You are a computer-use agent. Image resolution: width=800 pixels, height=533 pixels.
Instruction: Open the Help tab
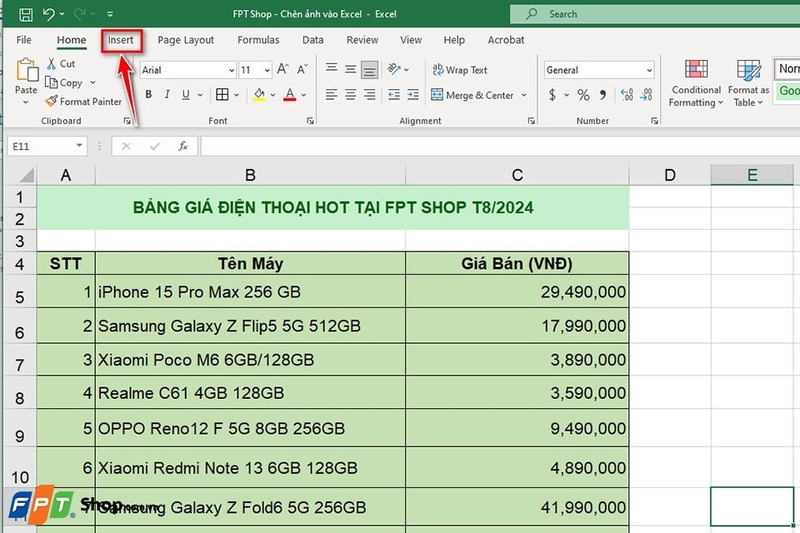coord(454,40)
